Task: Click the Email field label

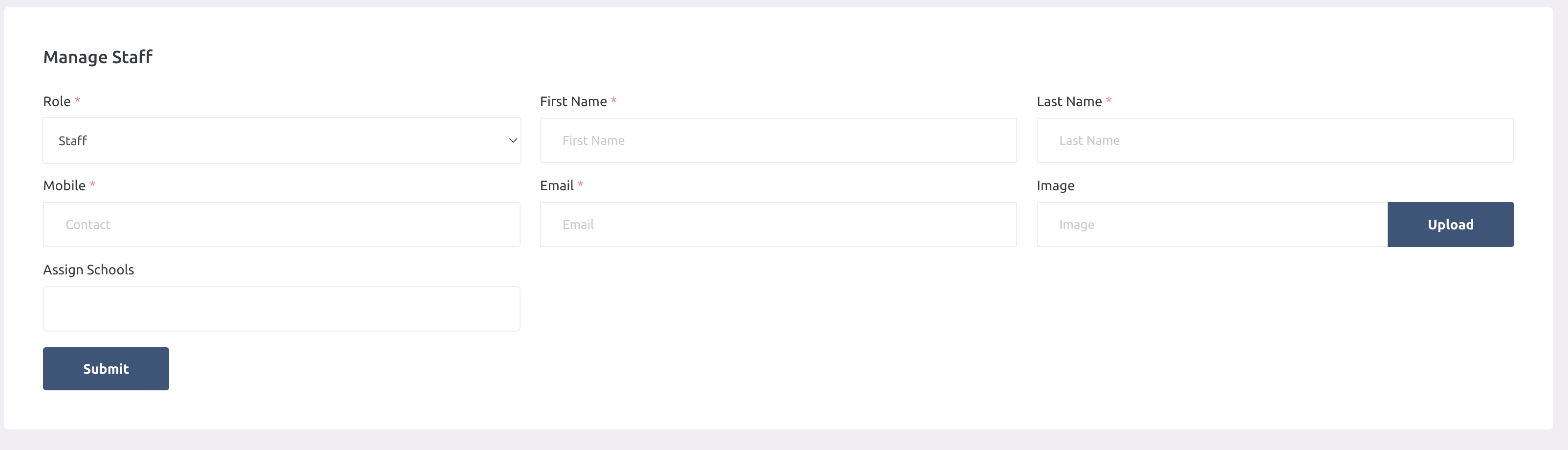Action: pyautogui.click(x=556, y=186)
